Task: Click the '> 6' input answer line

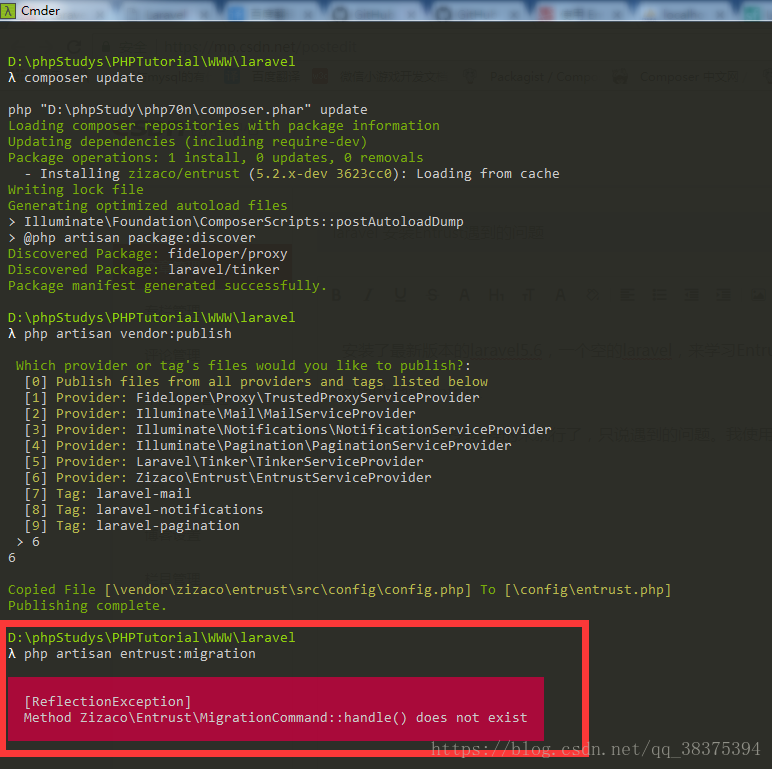Action: (x=28, y=542)
